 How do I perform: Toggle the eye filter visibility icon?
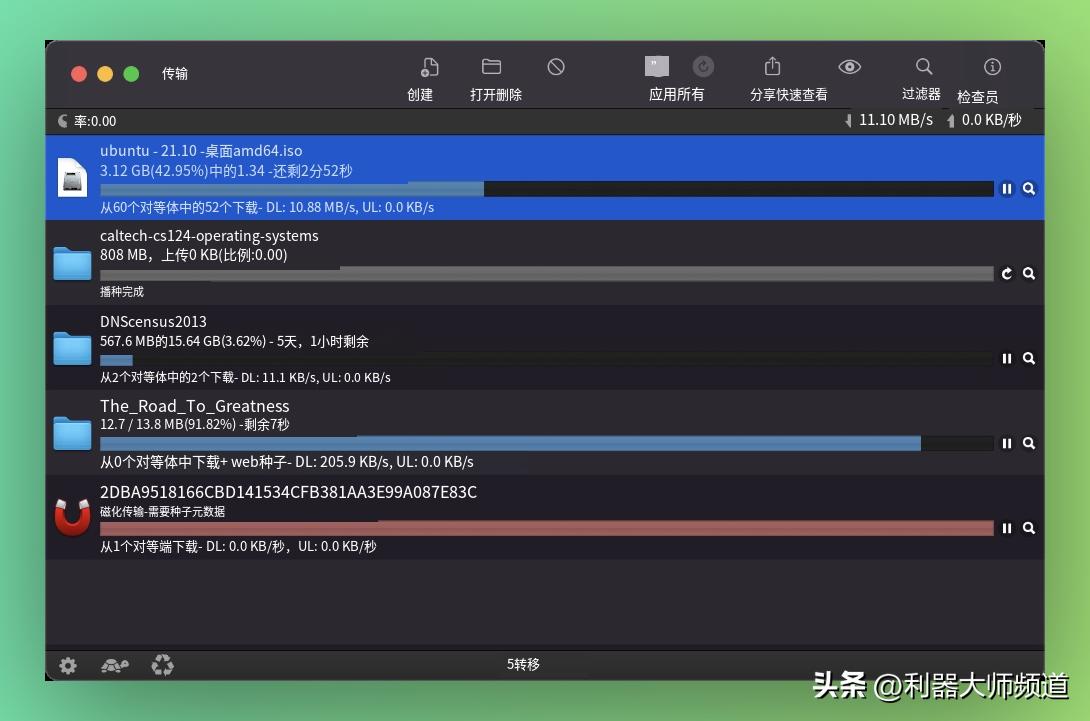[849, 66]
